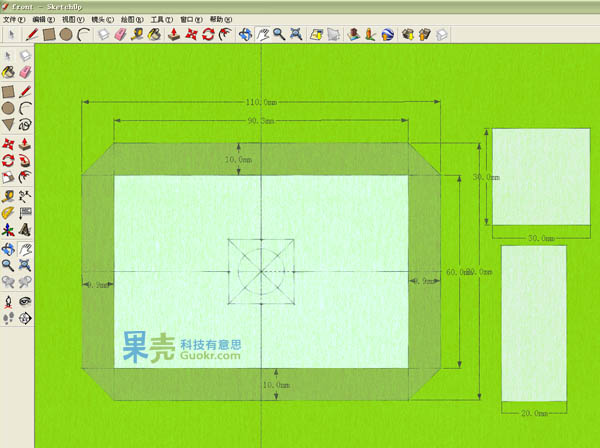Open the 文件 (File) menu
This screenshot has width=600, height=448.
pos(14,19)
